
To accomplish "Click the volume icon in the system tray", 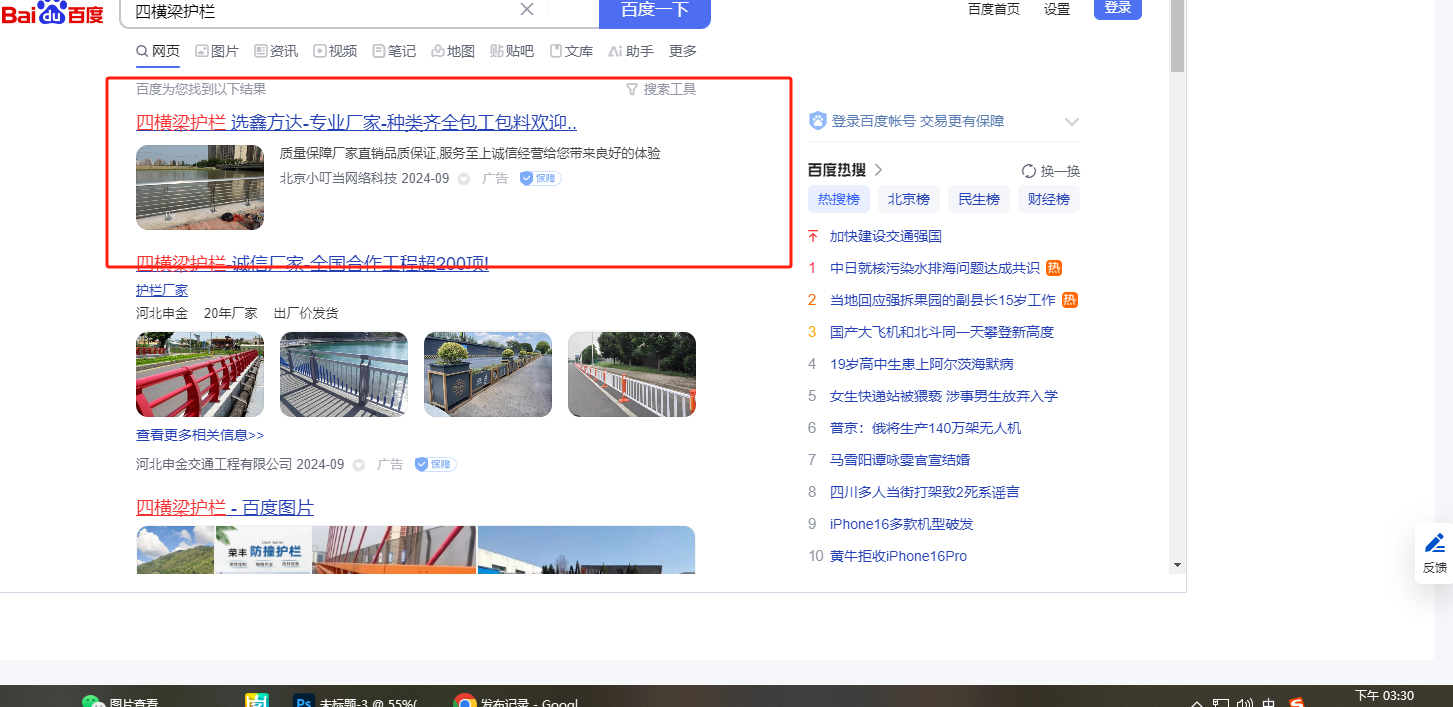I will pos(1245,703).
